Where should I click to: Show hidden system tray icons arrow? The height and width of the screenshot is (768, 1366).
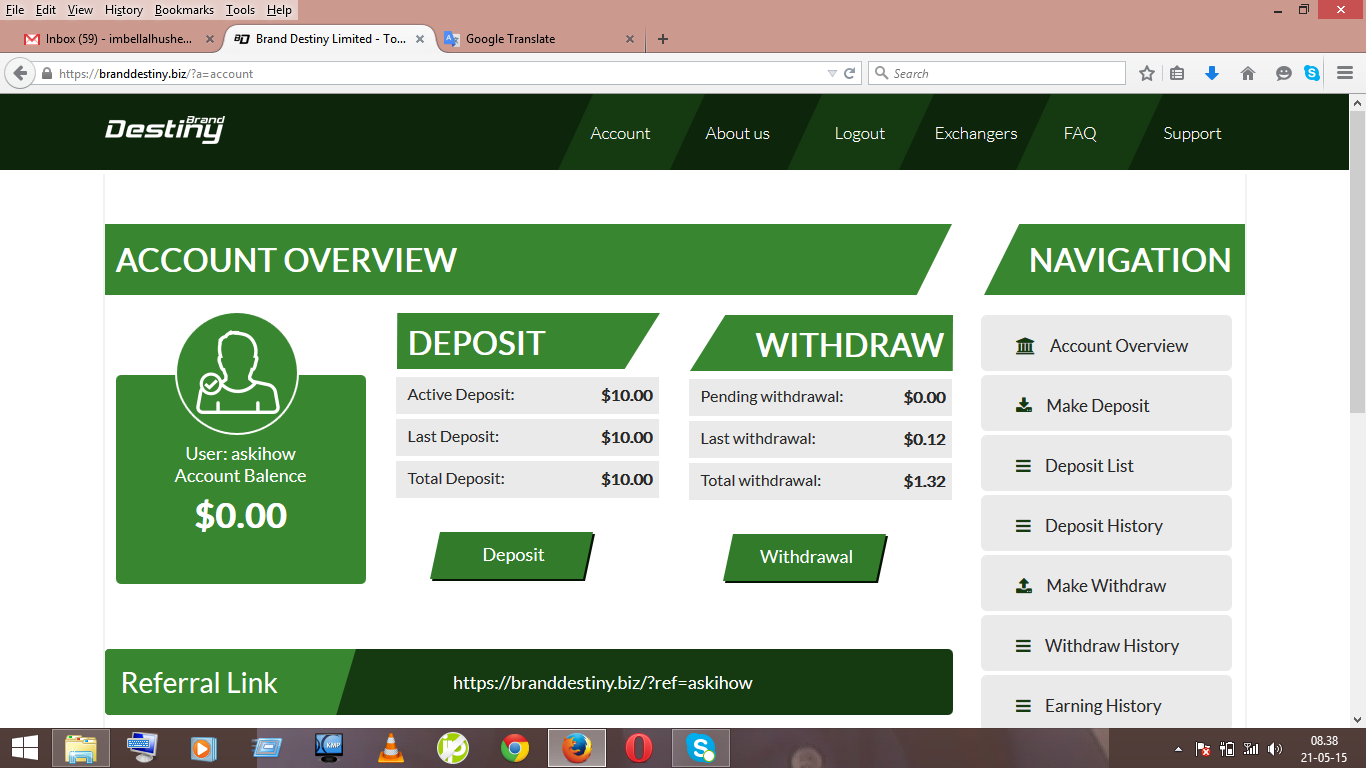click(x=1178, y=749)
